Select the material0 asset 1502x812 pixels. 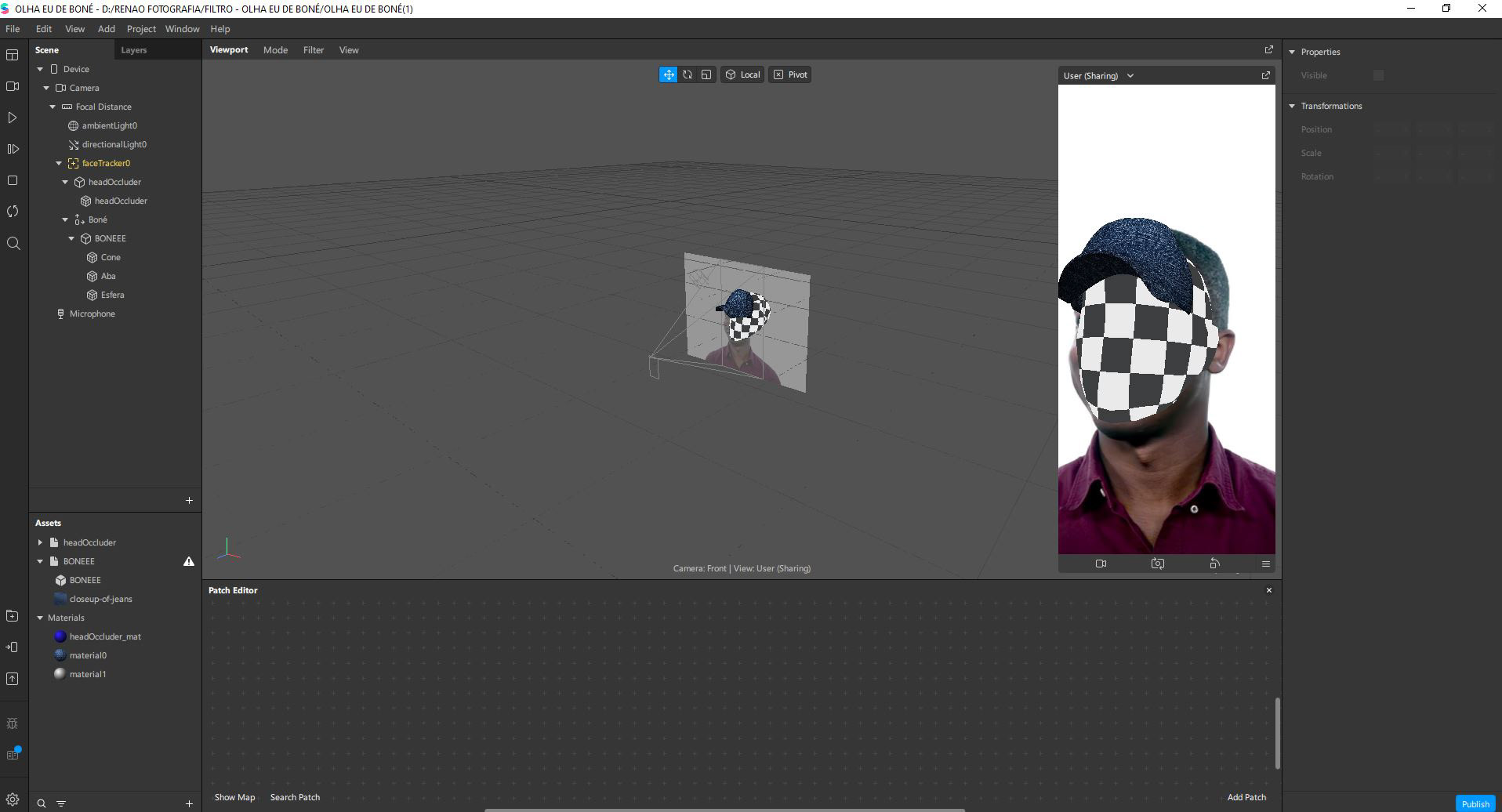point(88,655)
